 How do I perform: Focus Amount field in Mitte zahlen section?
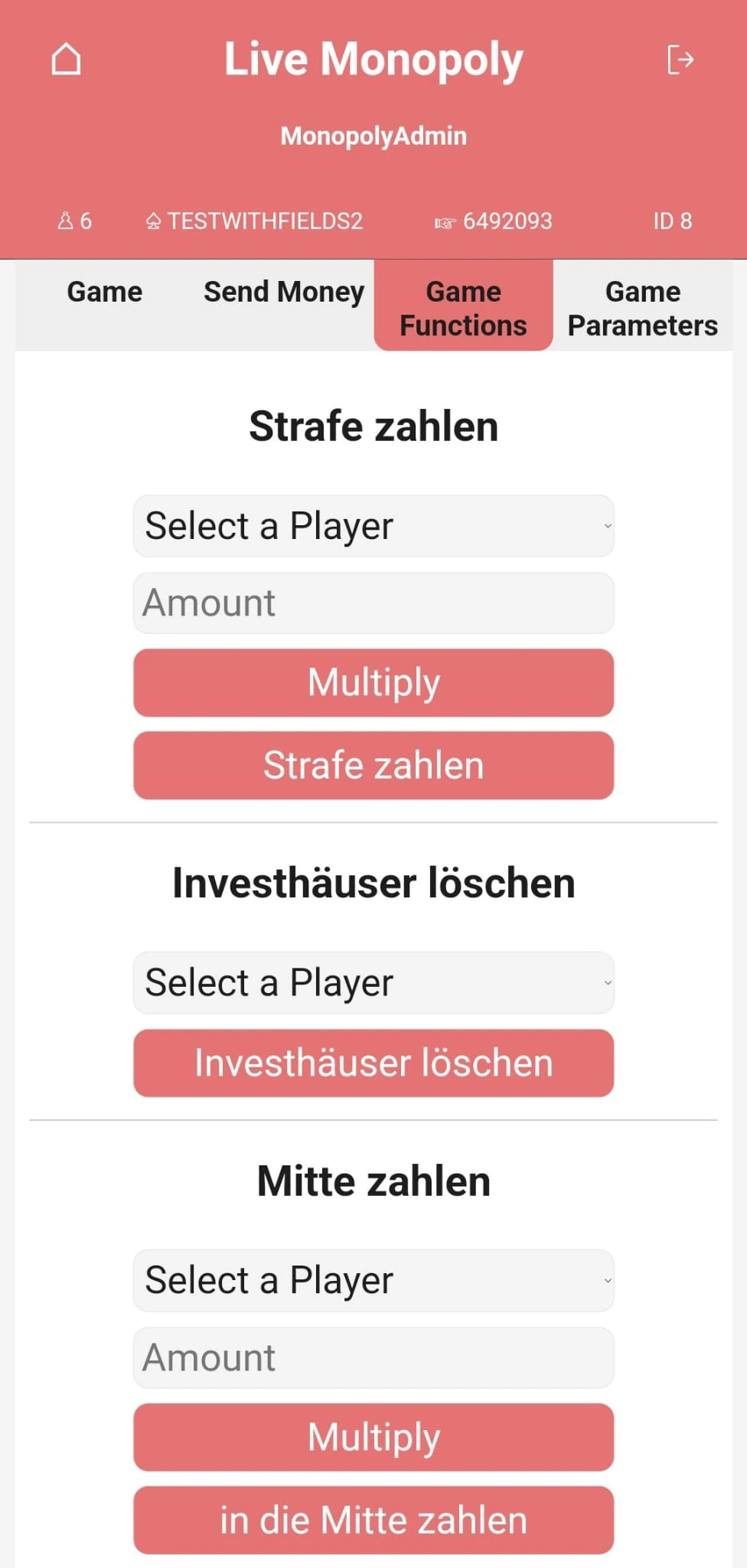pyautogui.click(x=373, y=1357)
